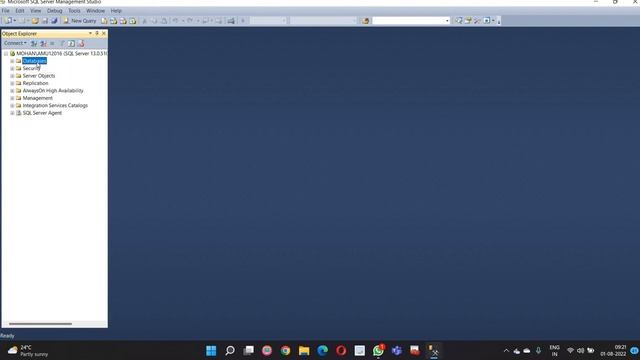Collapse the MOHAN server node

(x=6, y=53)
